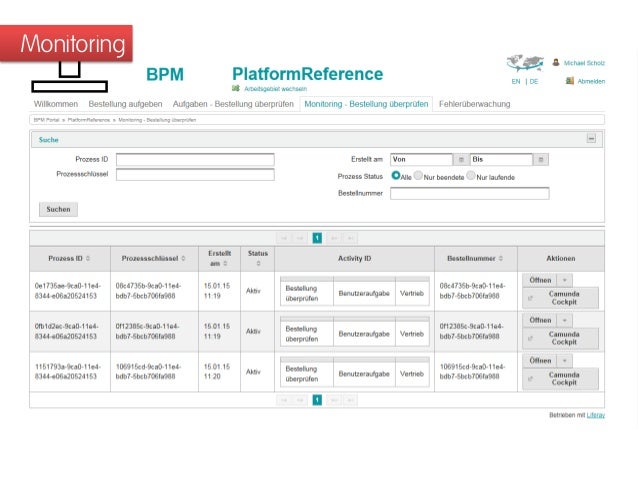Screen dimensions: 638x479
Task: Click the 15.01.15 11:20 date cell
Action: coord(217,372)
